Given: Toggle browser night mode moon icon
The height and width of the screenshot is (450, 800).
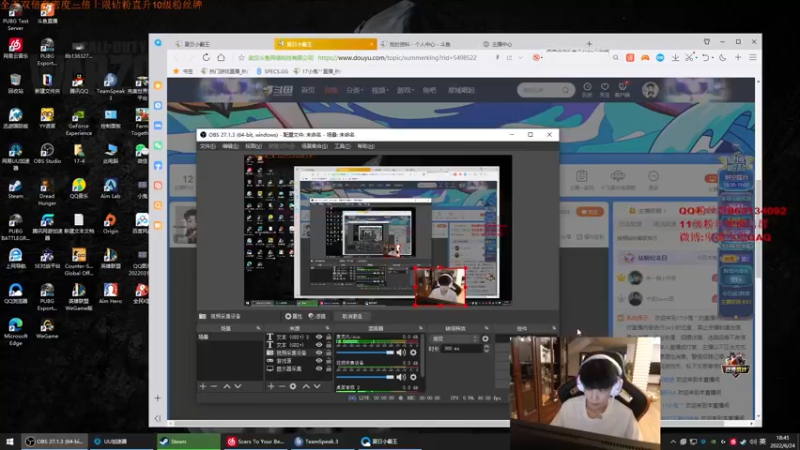Looking at the screenshot, I should pyautogui.click(x=722, y=58).
